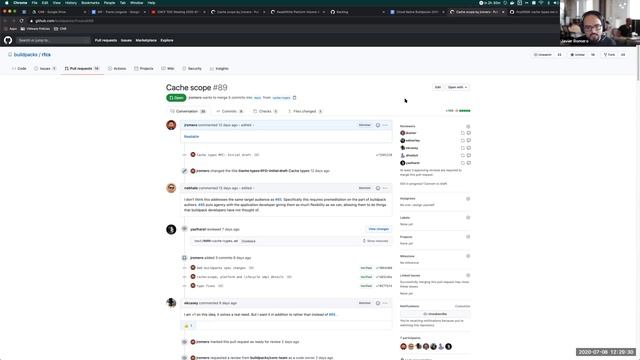The width and height of the screenshot is (640, 360).
Task: Switch to the Code repository tab
Action: pos(19,69)
